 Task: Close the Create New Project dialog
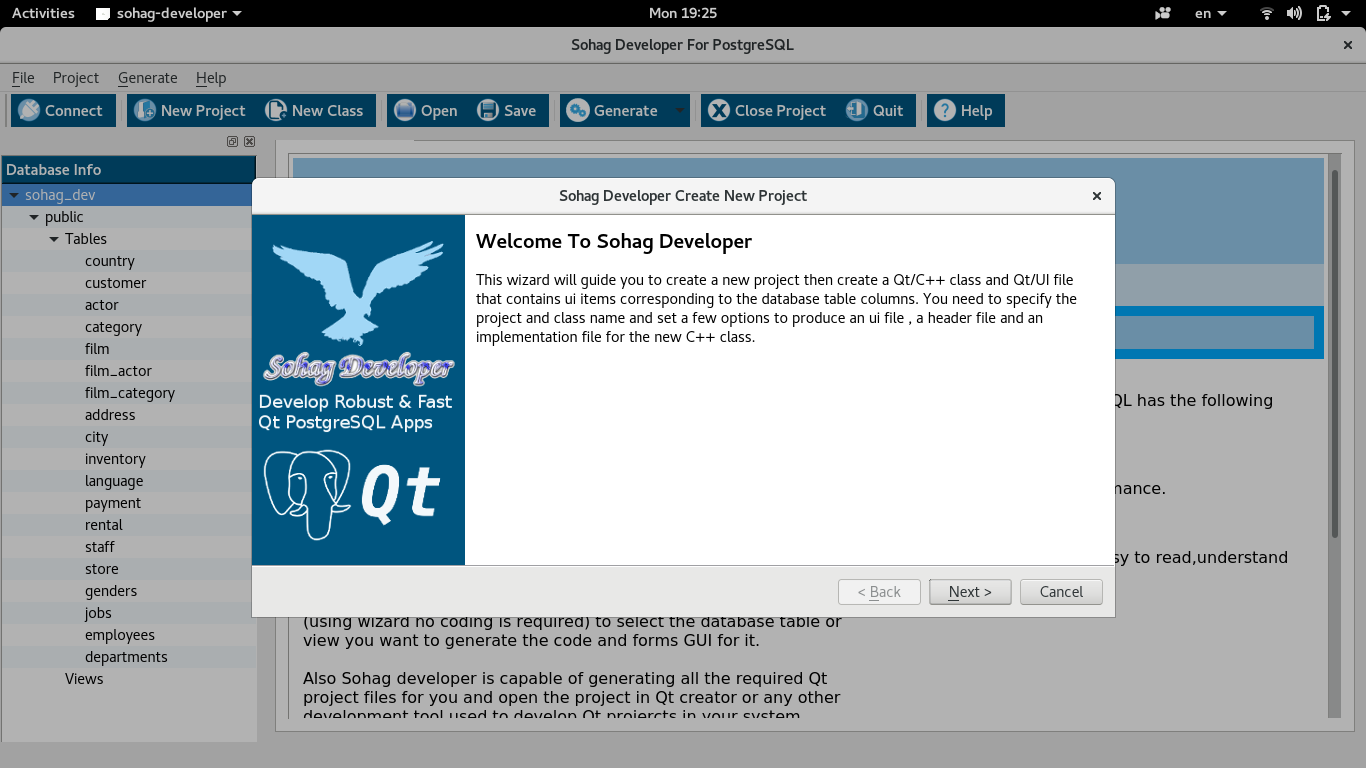(x=1096, y=196)
